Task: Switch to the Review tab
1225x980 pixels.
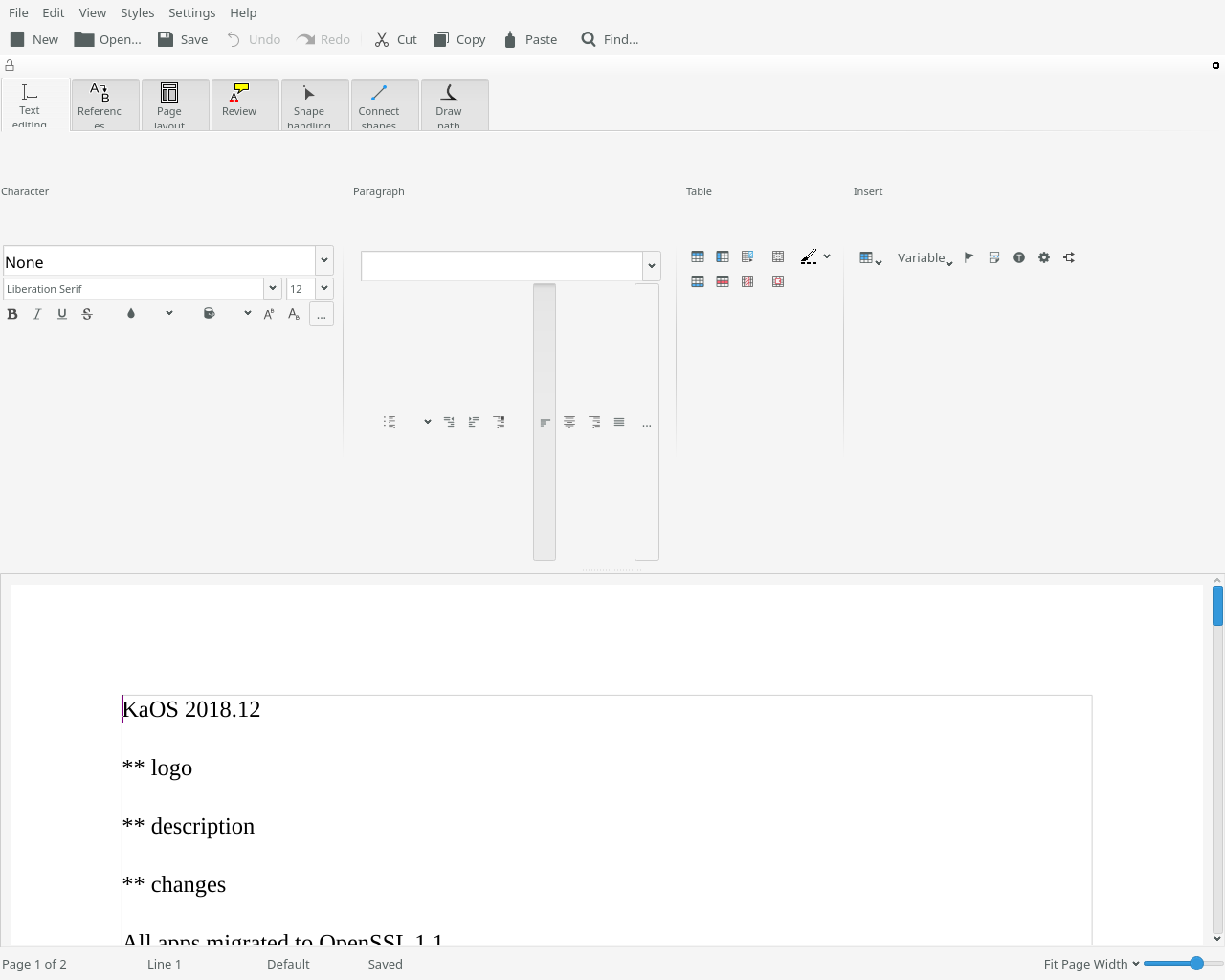Action: pos(245,105)
